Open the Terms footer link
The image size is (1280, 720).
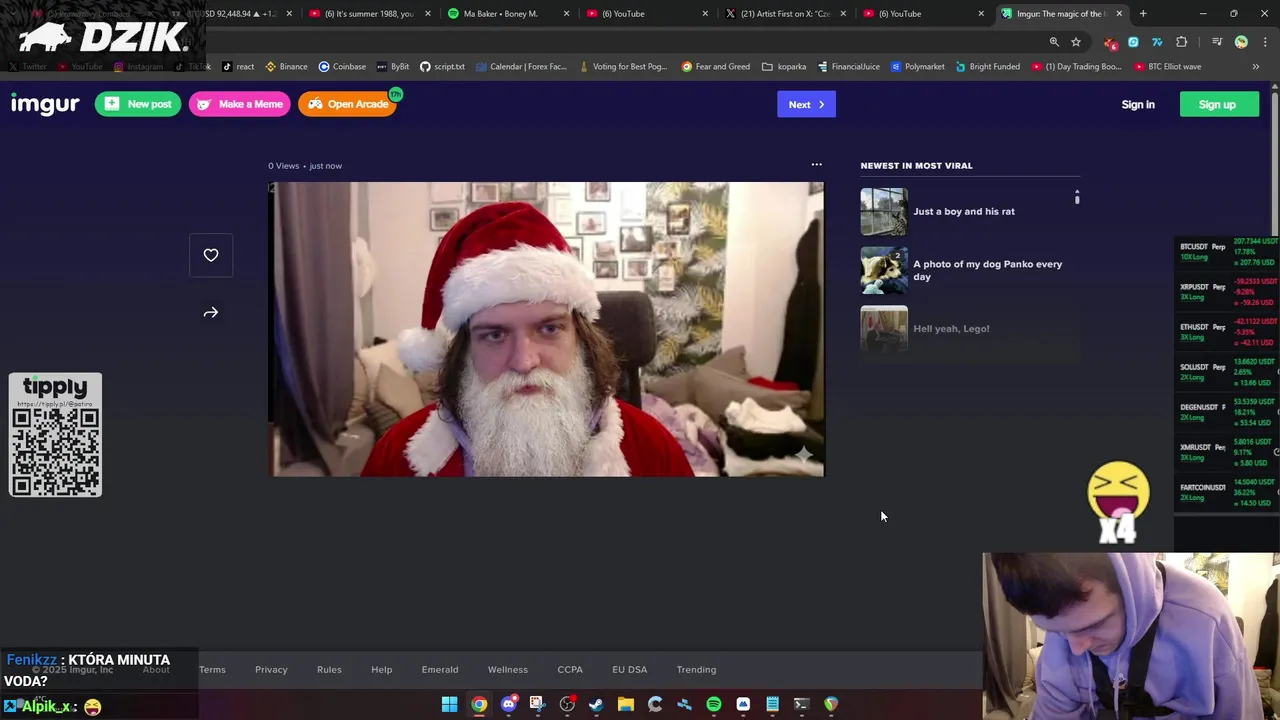coord(212,669)
